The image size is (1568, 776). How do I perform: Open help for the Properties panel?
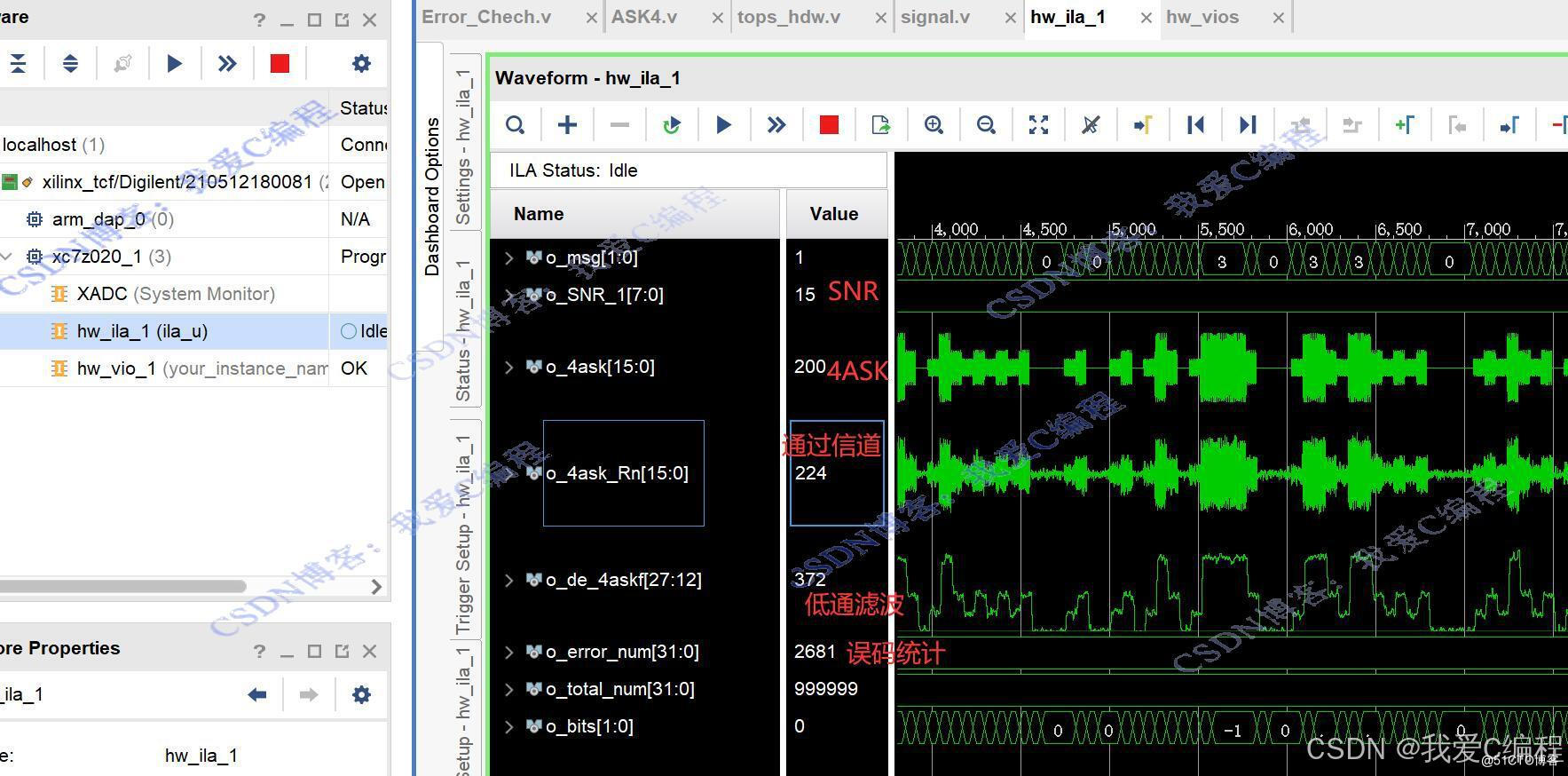coord(259,651)
